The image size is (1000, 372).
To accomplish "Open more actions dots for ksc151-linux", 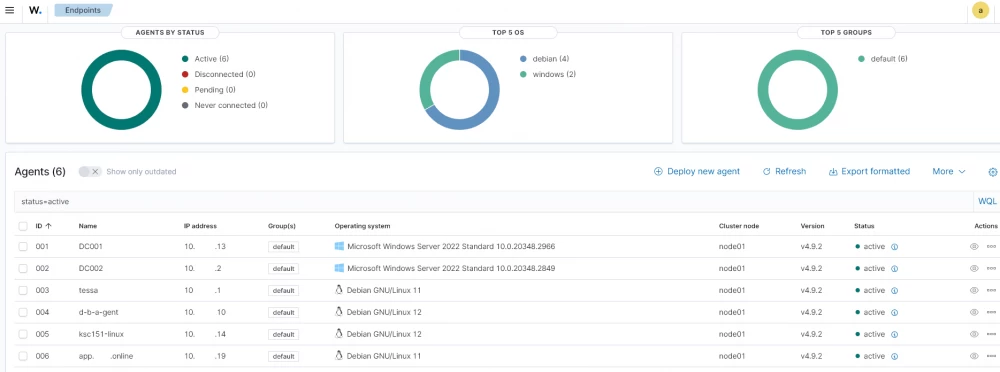I will pos(991,334).
